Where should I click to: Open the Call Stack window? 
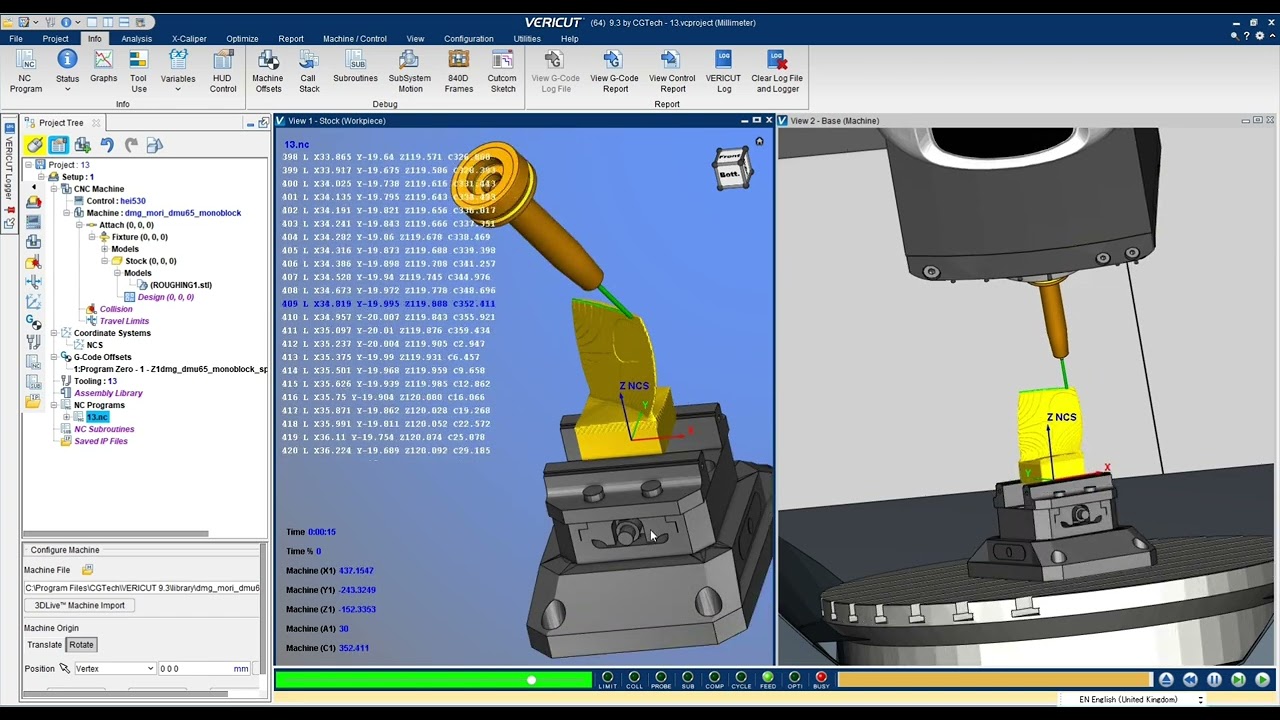pyautogui.click(x=309, y=72)
